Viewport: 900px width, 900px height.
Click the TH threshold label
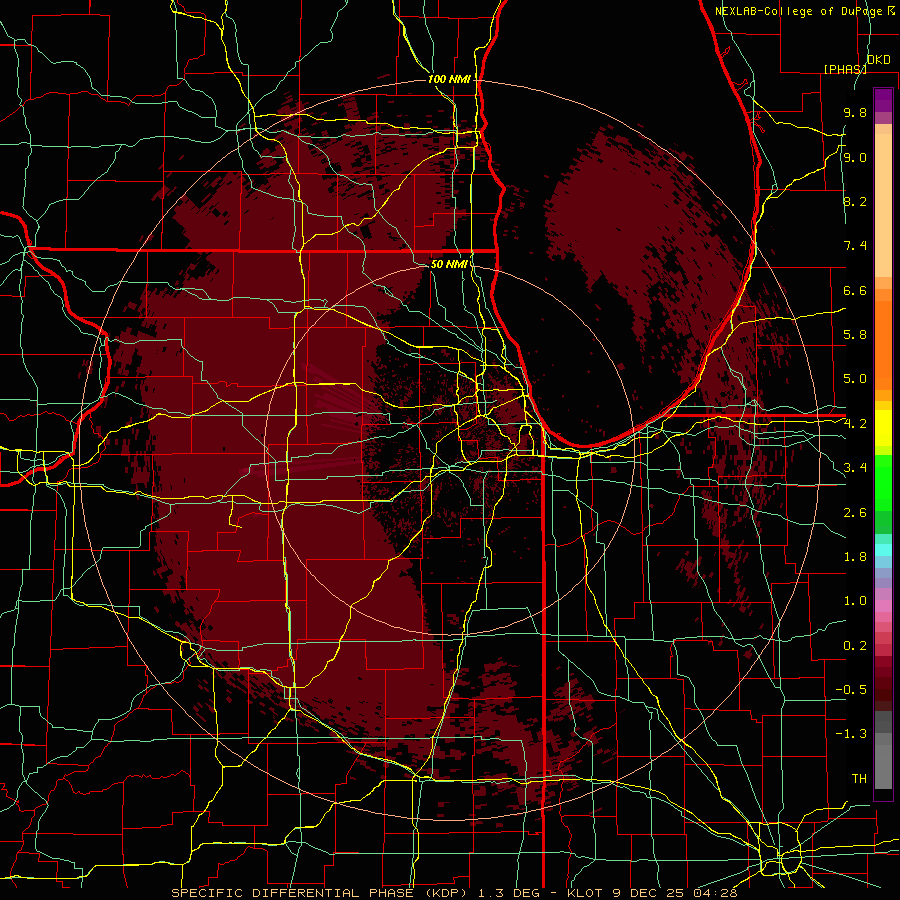coord(859,779)
